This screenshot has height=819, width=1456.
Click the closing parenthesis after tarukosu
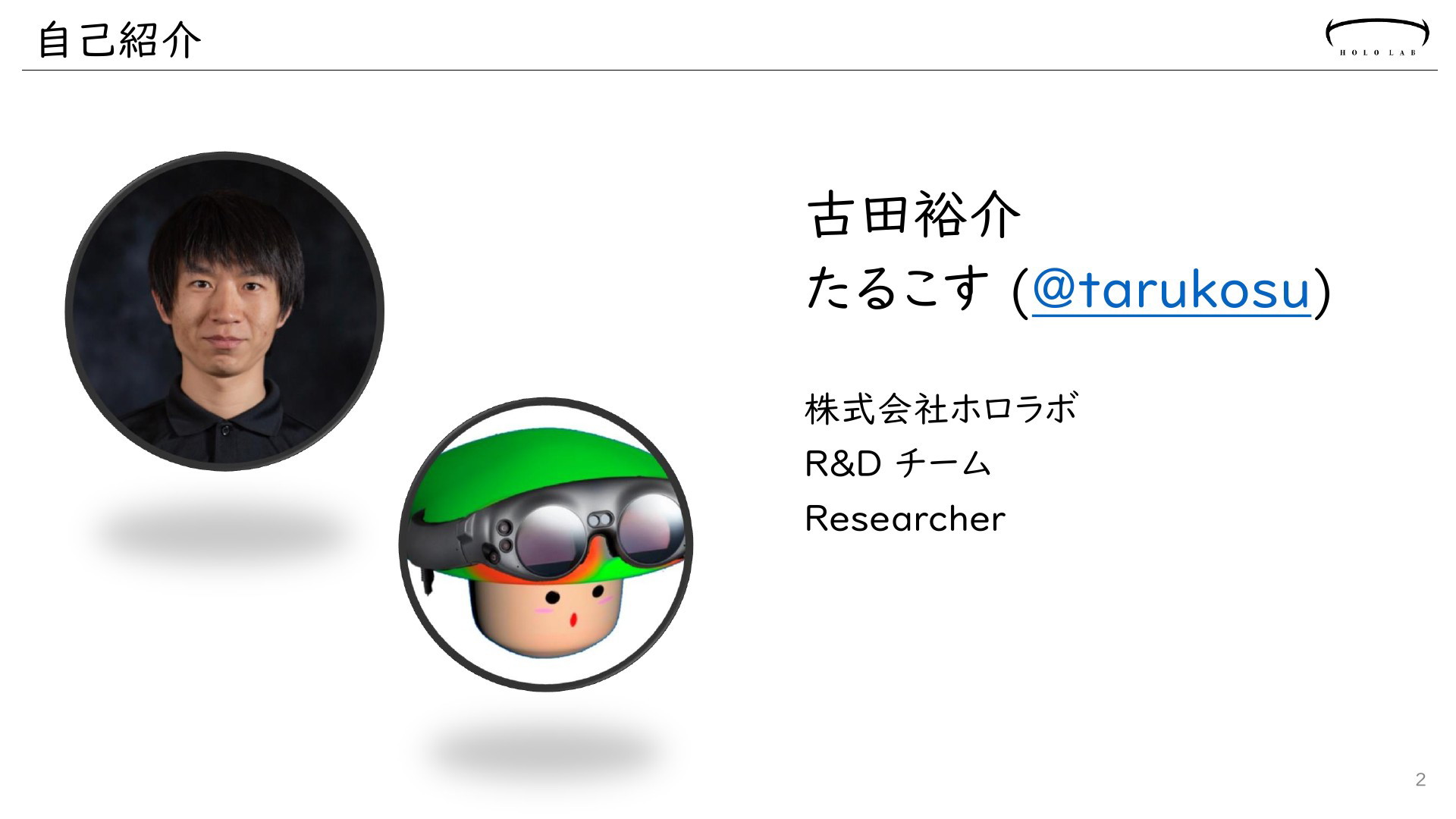click(x=1321, y=291)
